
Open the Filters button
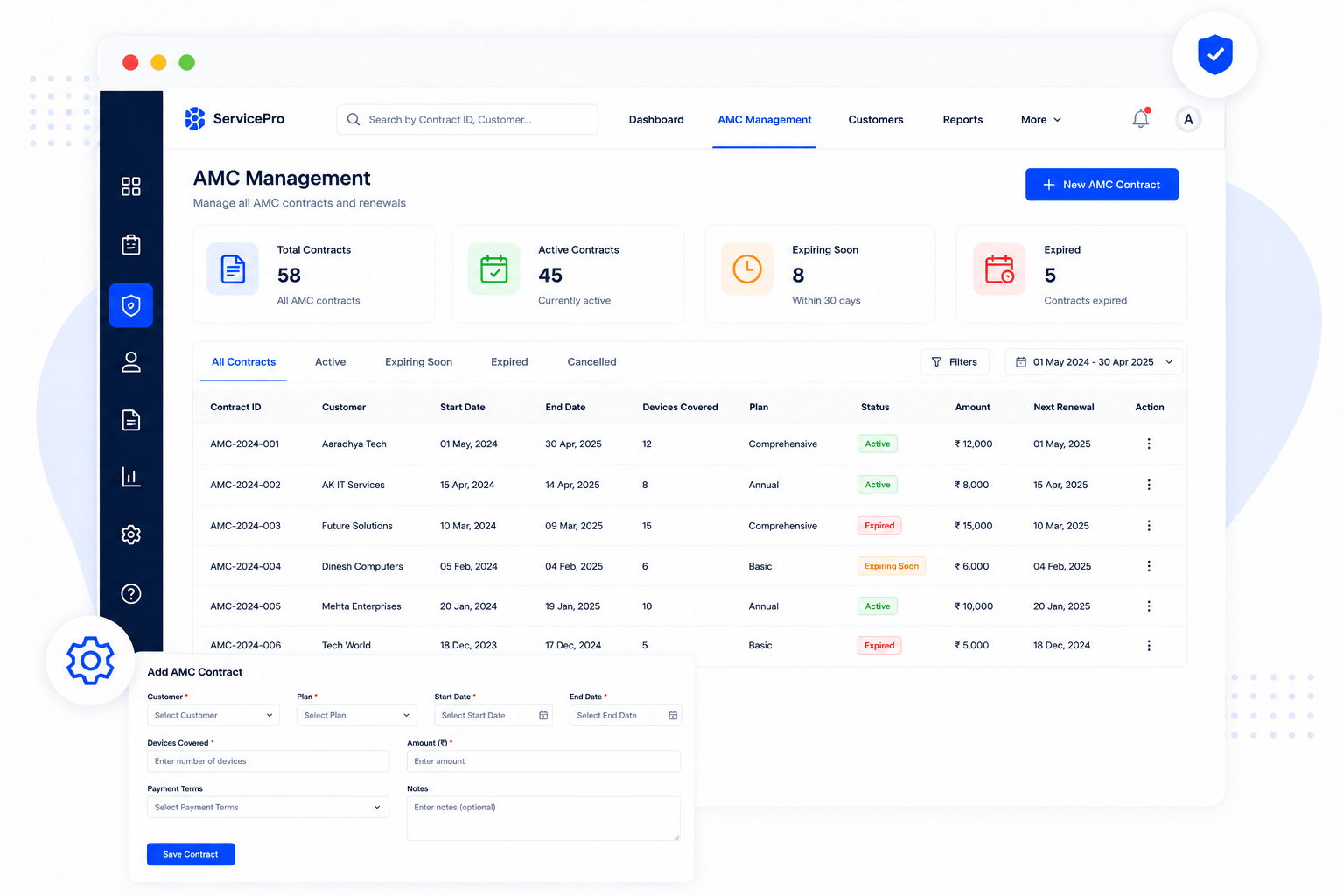[955, 362]
